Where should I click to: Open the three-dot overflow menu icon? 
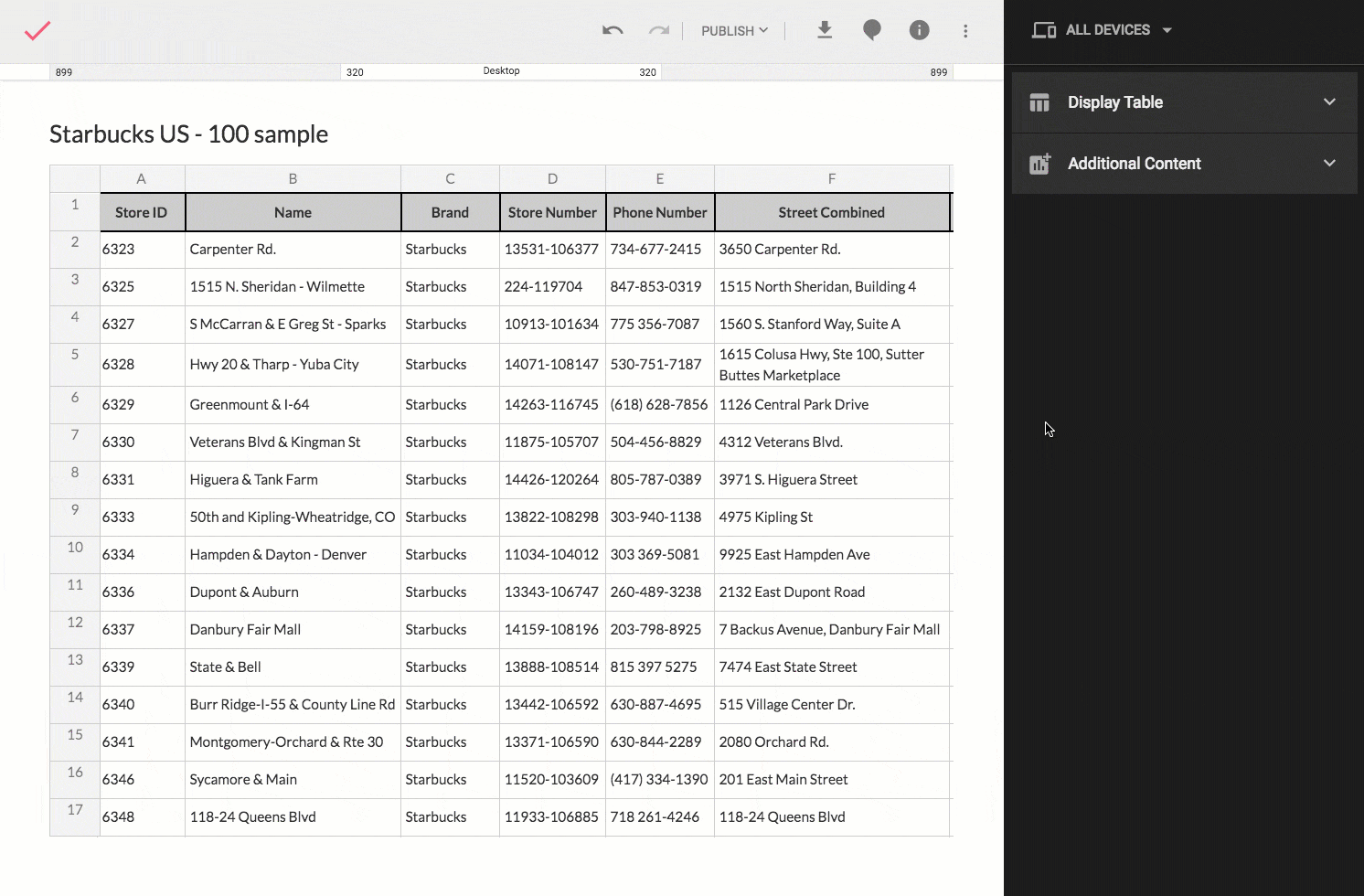pyautogui.click(x=965, y=30)
